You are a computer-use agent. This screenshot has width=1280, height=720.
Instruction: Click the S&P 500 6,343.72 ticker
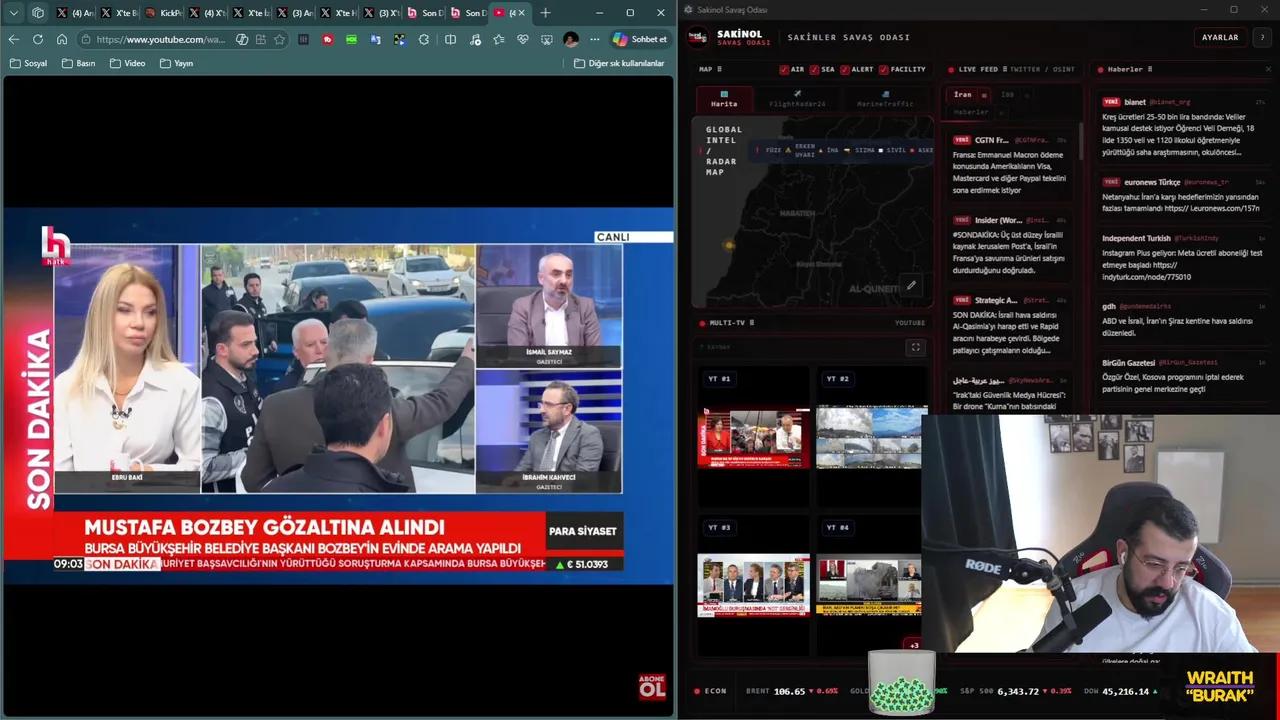[x=1015, y=691]
